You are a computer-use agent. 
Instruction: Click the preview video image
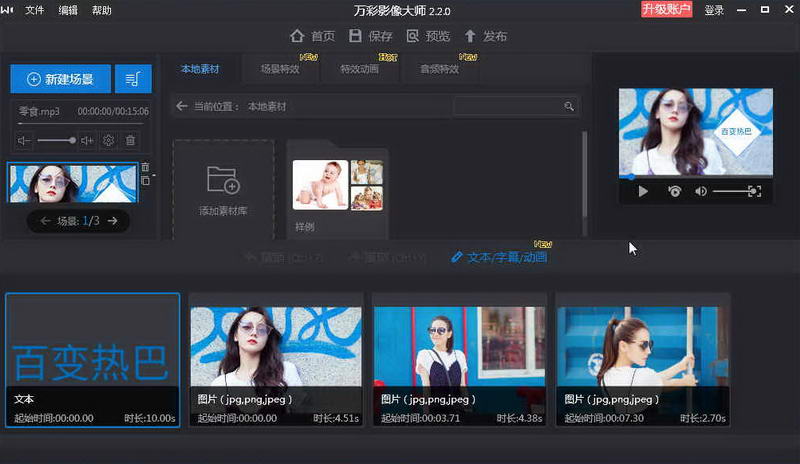[695, 132]
